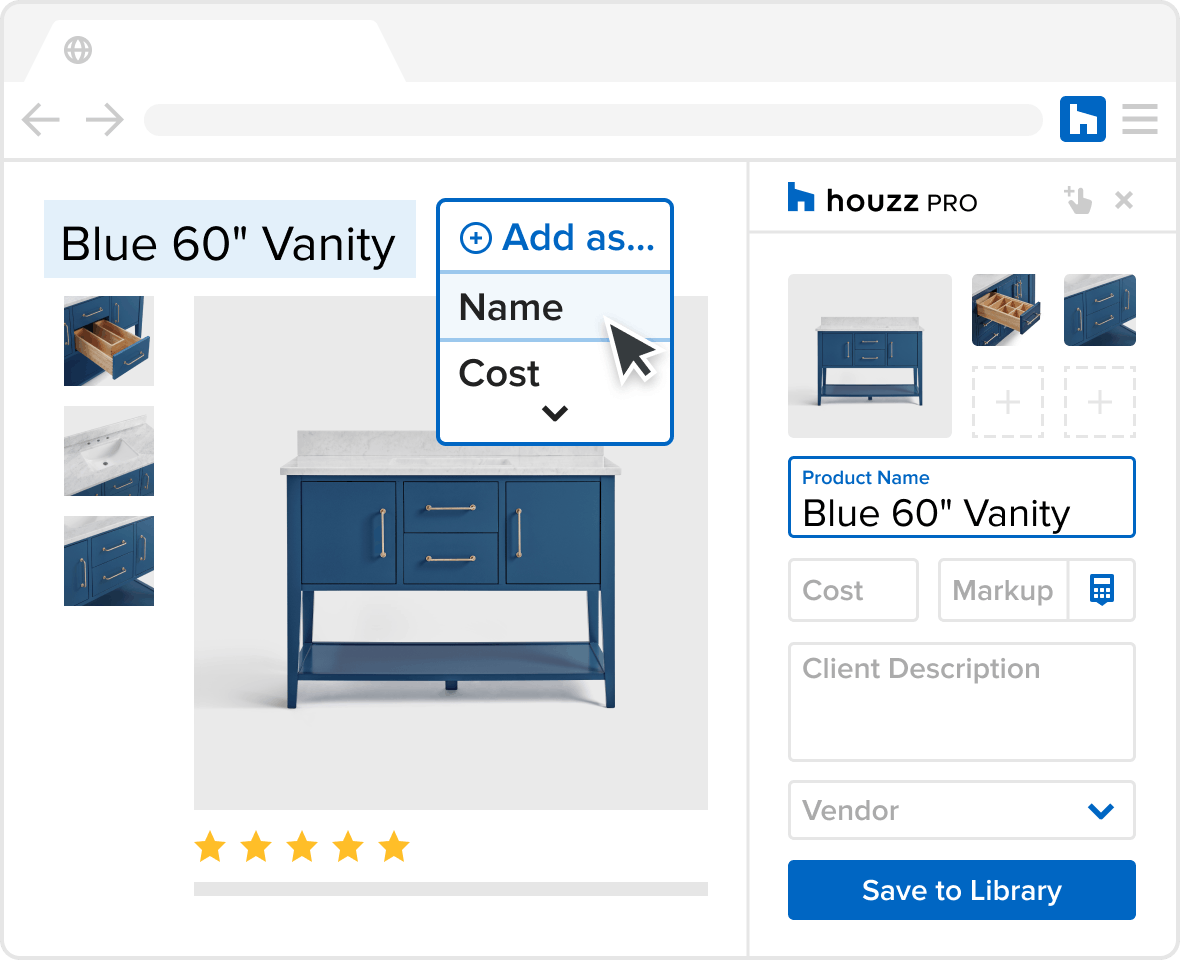Expand more options with the chevron below Cost
The image size is (1180, 960).
[x=555, y=413]
